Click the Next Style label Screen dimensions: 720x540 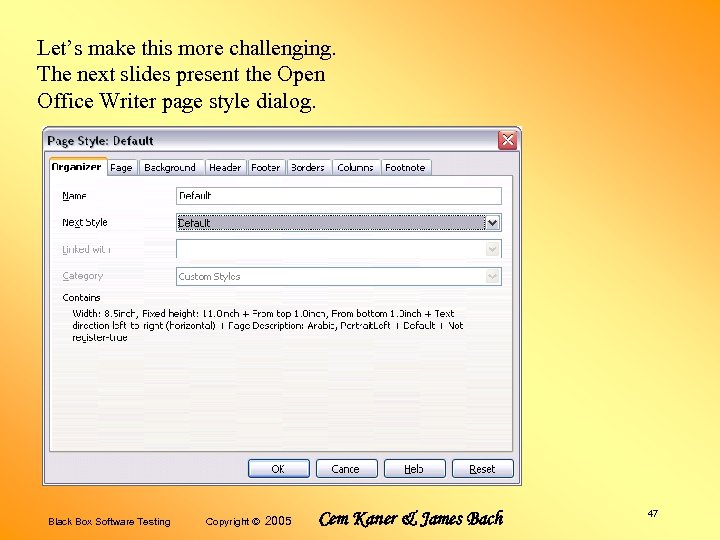tap(85, 223)
